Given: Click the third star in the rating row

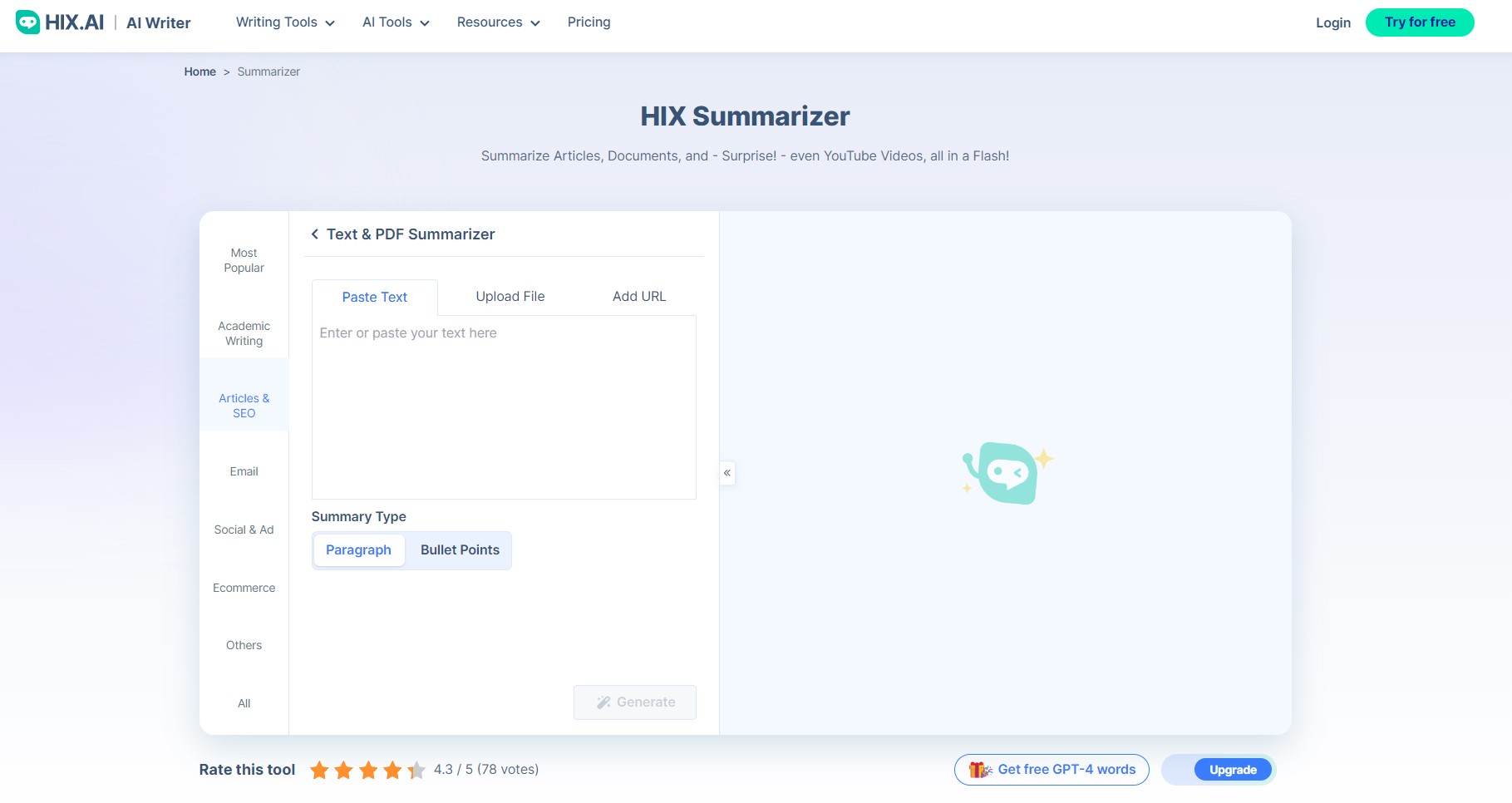Looking at the screenshot, I should point(369,770).
